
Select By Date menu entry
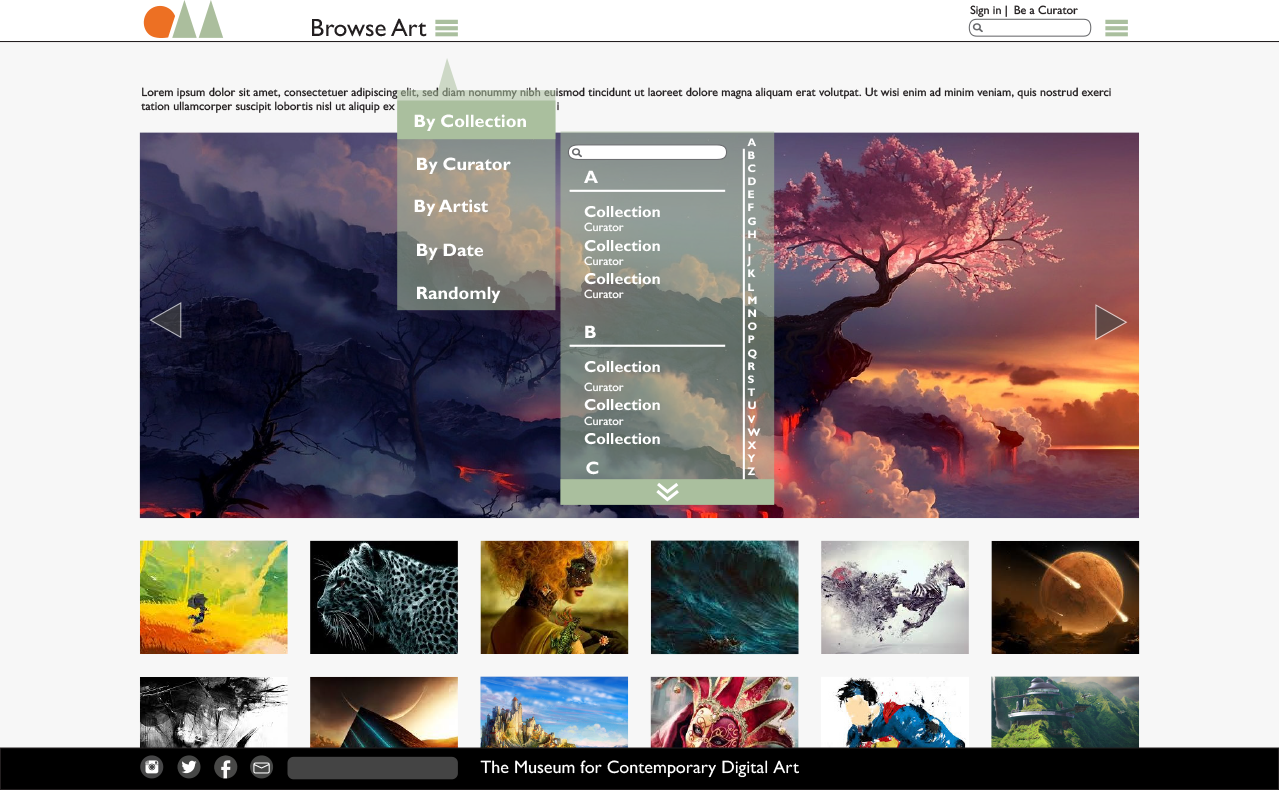click(x=450, y=250)
